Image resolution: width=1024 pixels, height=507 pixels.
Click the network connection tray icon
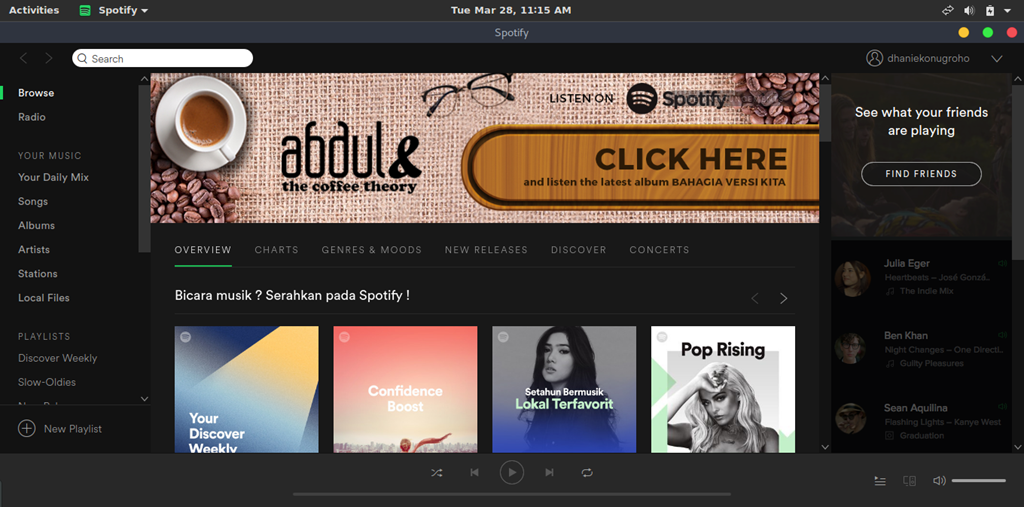(948, 10)
